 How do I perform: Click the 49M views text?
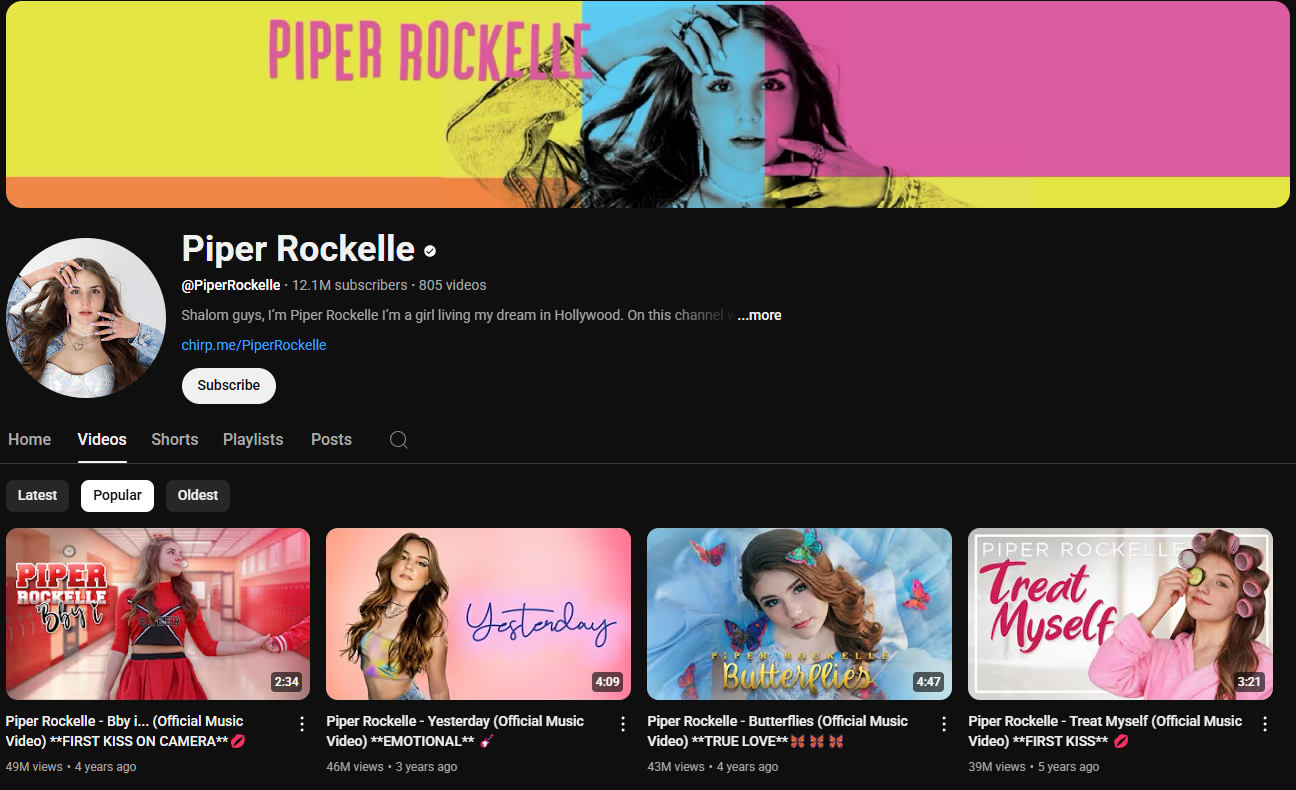pos(34,767)
